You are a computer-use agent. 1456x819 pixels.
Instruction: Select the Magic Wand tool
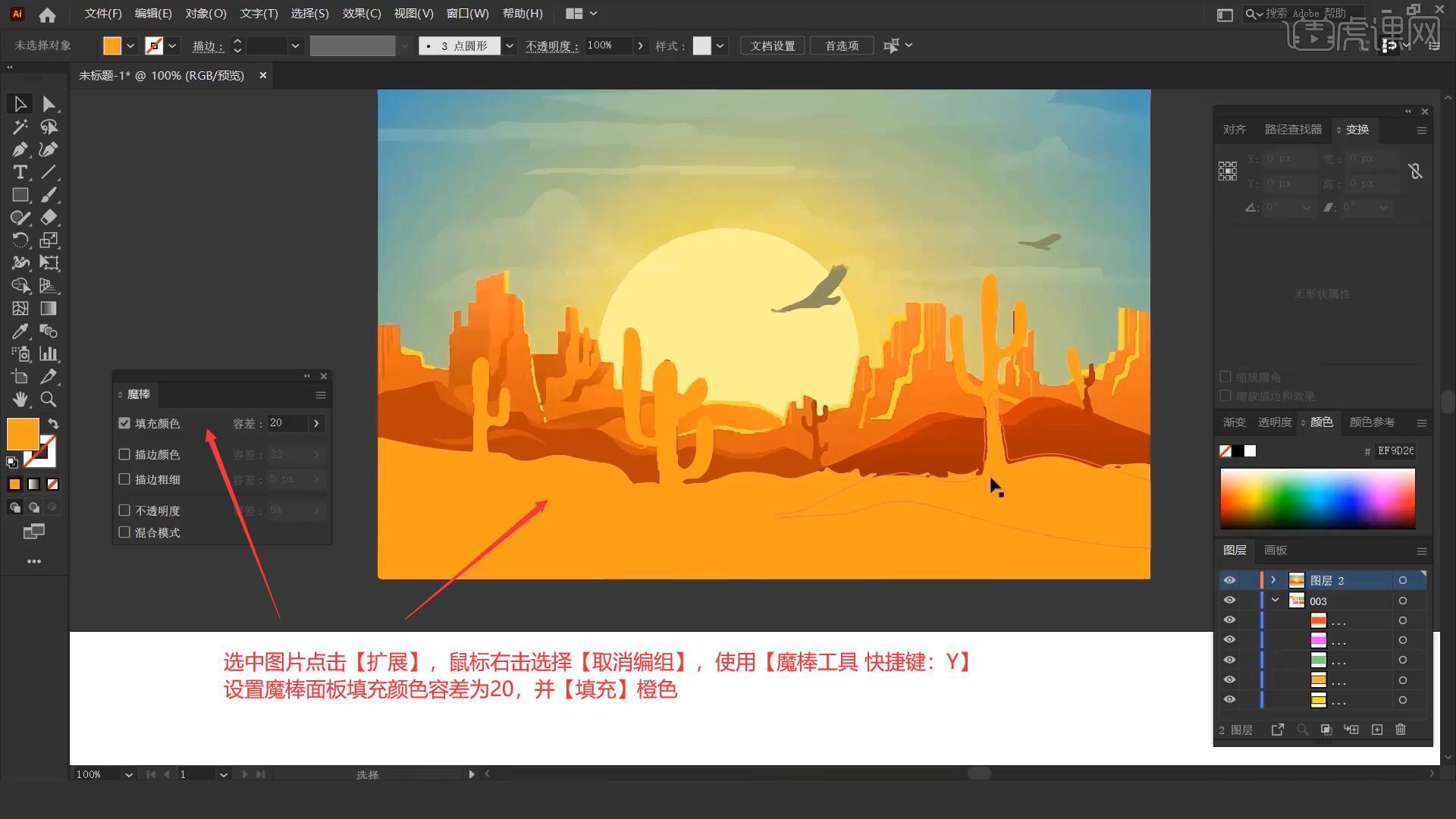coord(20,126)
